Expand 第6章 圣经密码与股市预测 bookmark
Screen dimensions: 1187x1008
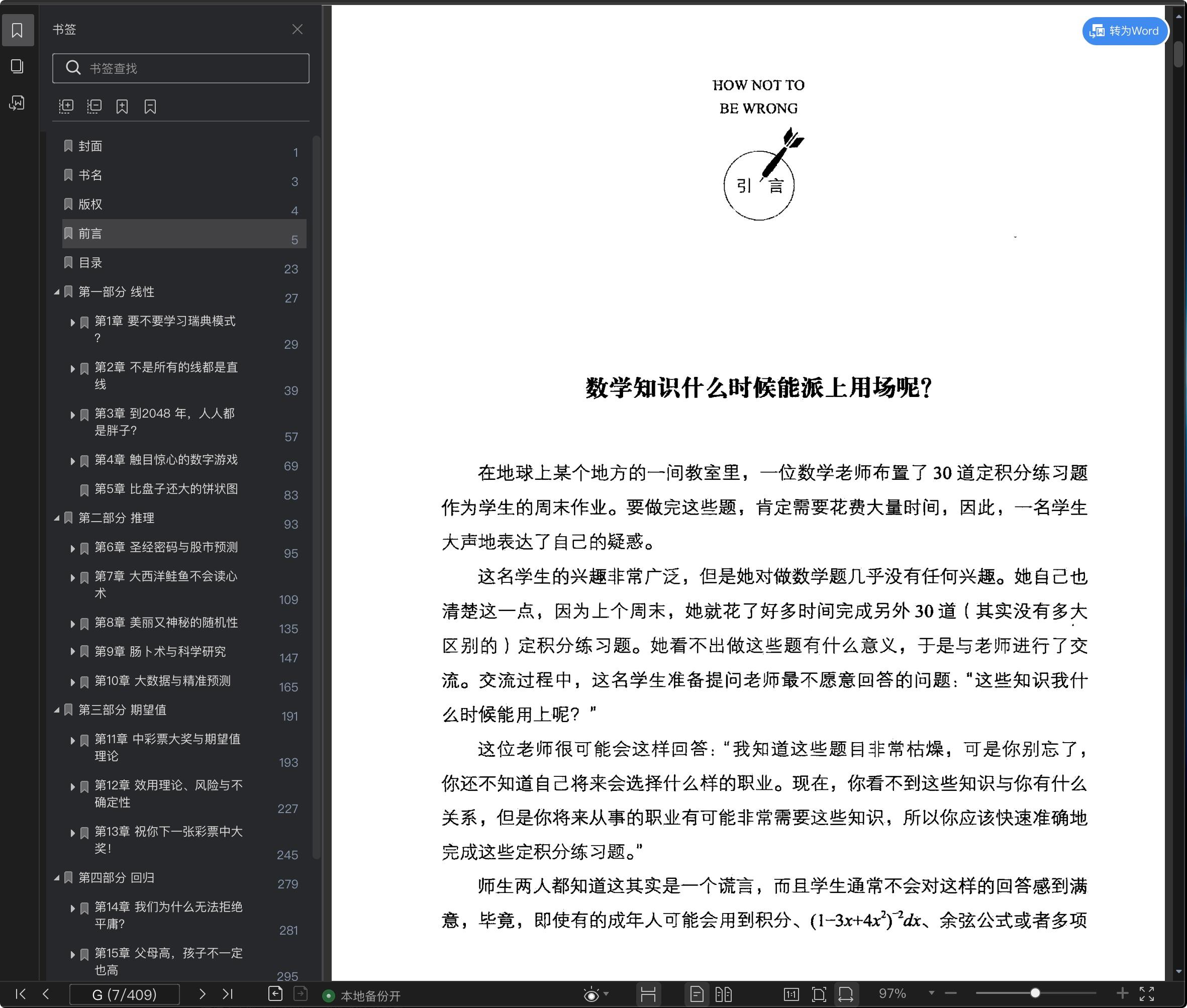coord(72,549)
